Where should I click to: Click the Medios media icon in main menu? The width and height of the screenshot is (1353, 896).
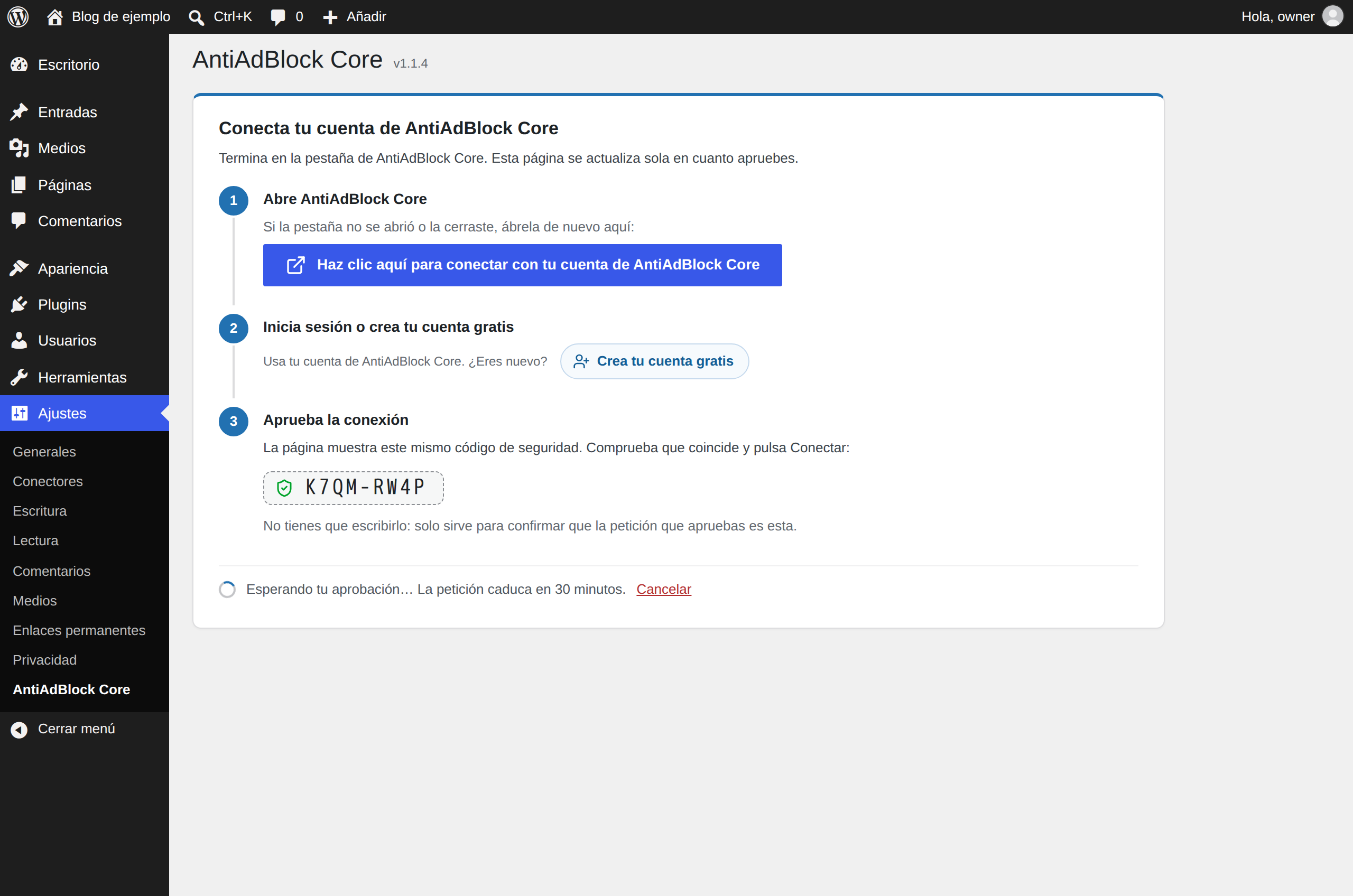[19, 148]
